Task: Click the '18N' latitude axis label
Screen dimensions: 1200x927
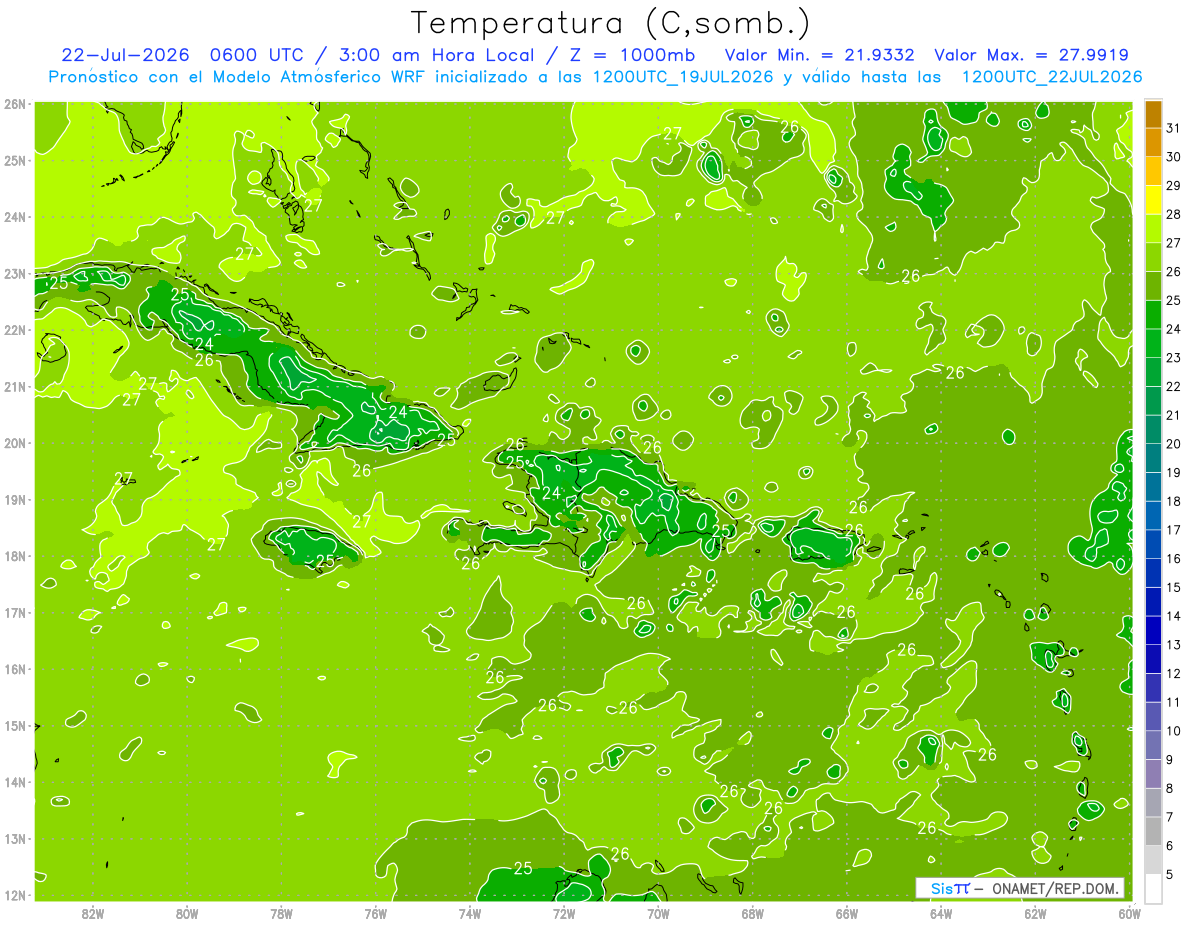Action: click(15, 556)
